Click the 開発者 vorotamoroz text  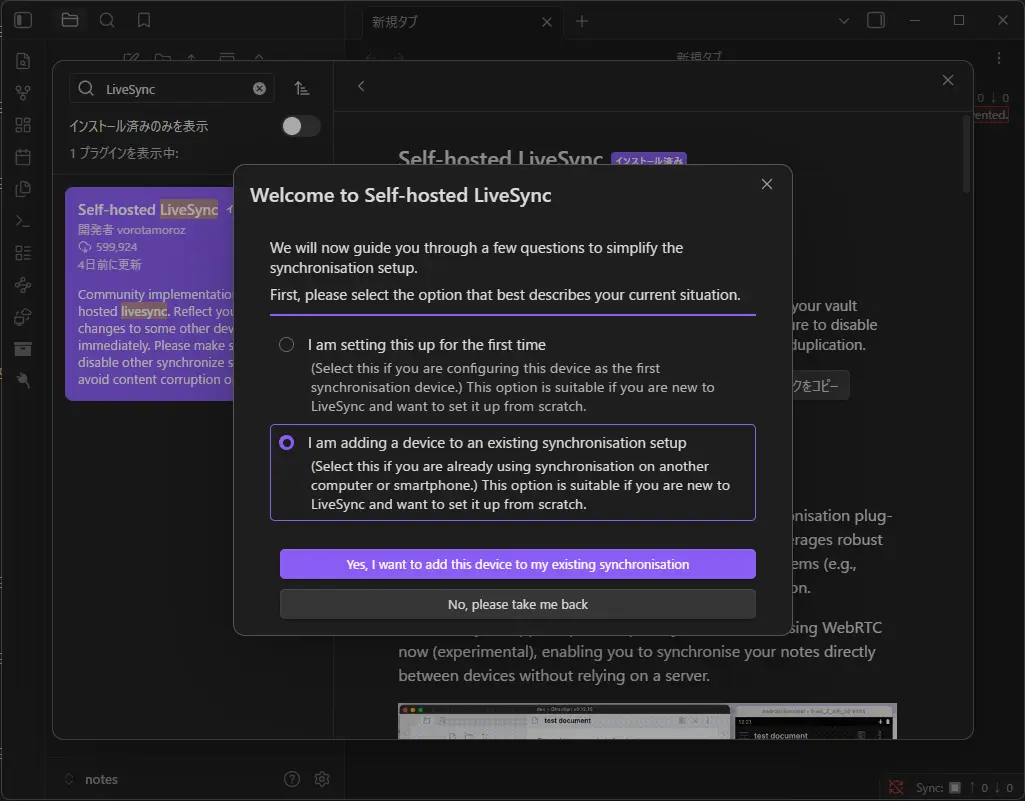[131, 230]
